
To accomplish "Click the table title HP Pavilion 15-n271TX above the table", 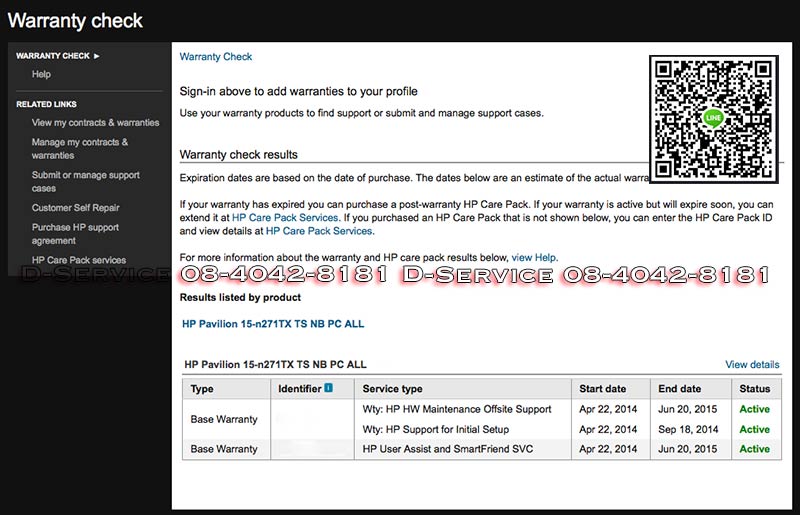I will (275, 364).
